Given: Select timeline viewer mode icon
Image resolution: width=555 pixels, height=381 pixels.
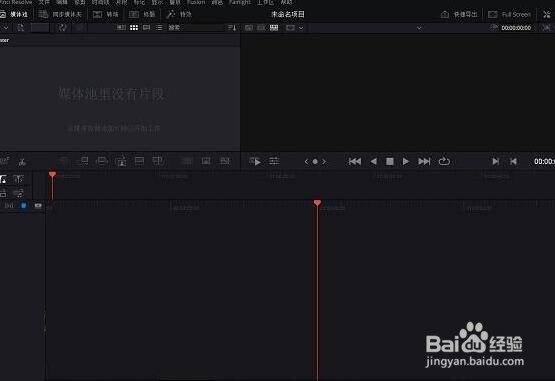Looking at the screenshot, I should pos(274,28).
